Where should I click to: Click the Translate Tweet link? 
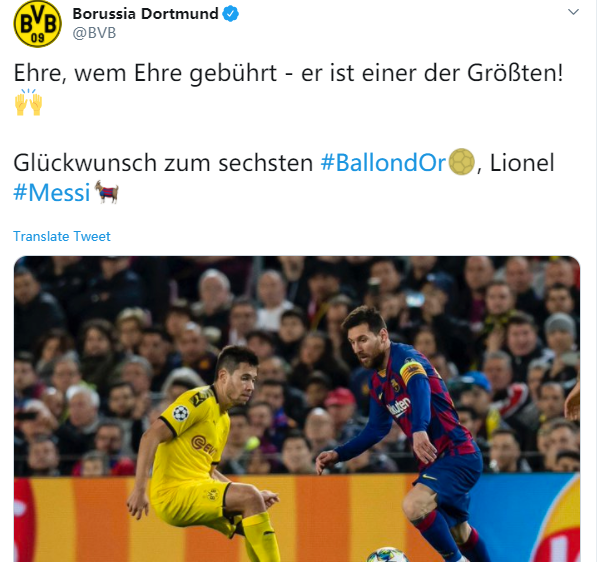62,236
